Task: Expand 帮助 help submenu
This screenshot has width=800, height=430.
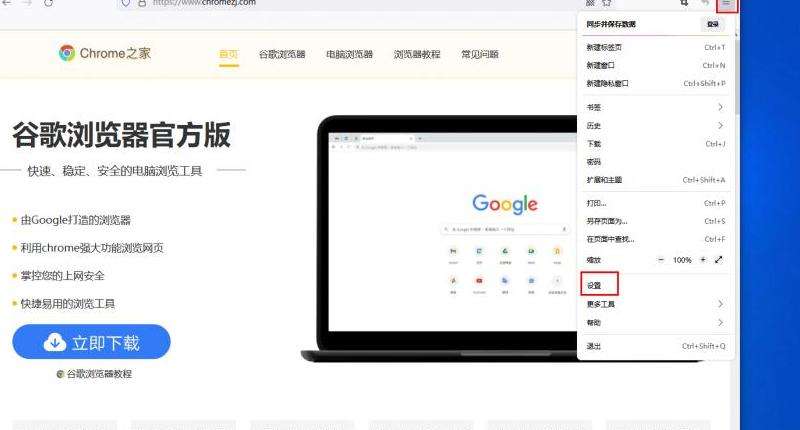Action: (655, 322)
